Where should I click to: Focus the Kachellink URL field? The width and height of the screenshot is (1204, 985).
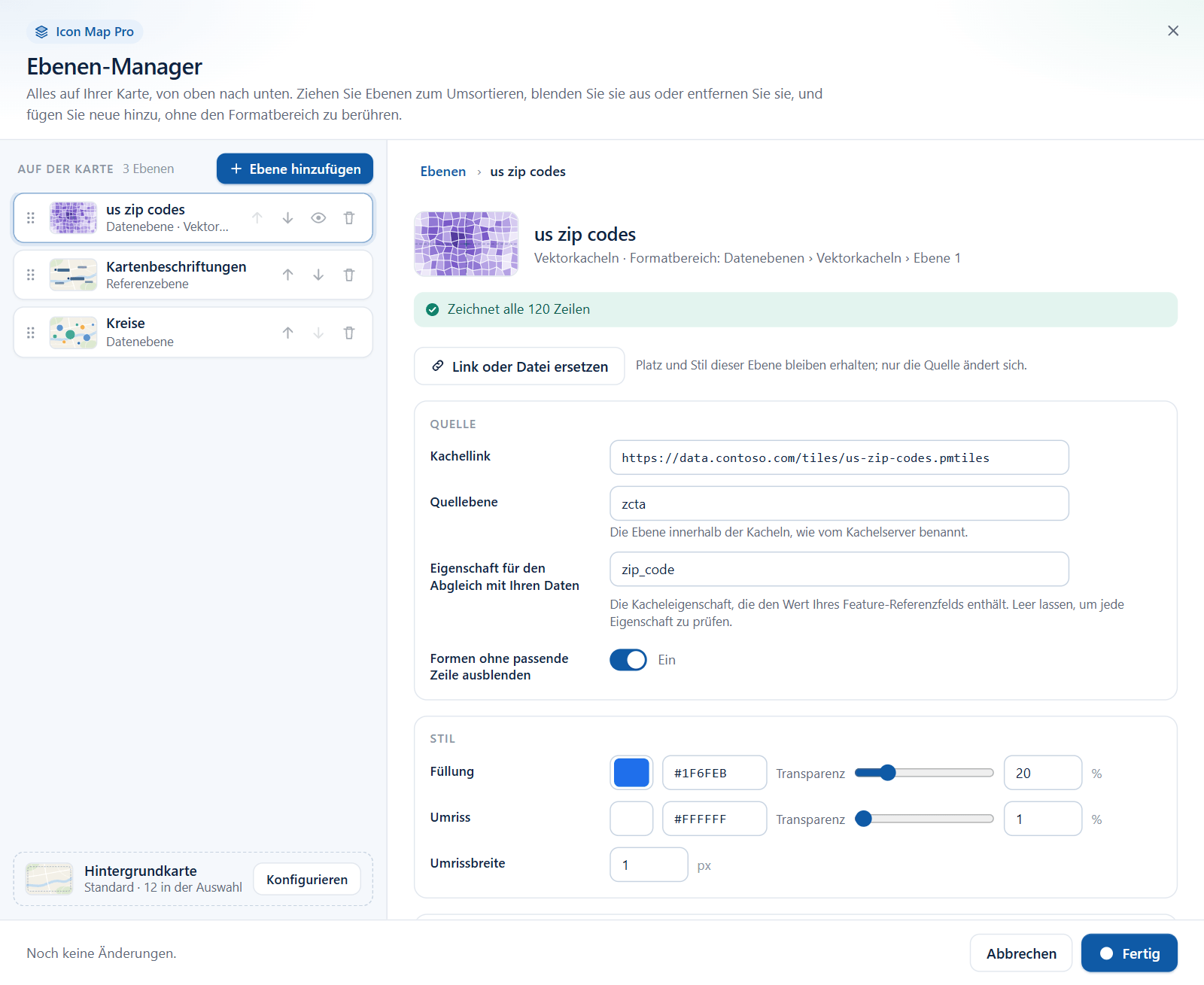click(839, 458)
